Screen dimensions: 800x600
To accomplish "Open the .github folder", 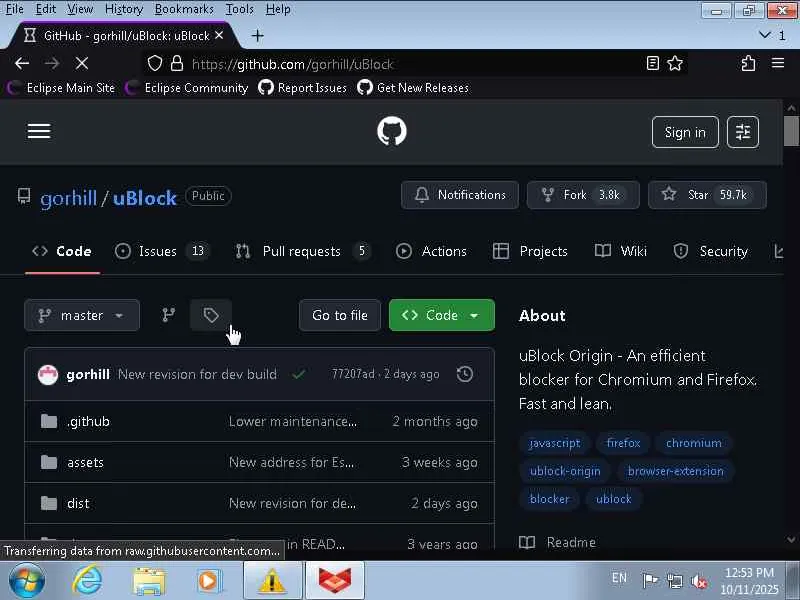I will pos(88,421).
